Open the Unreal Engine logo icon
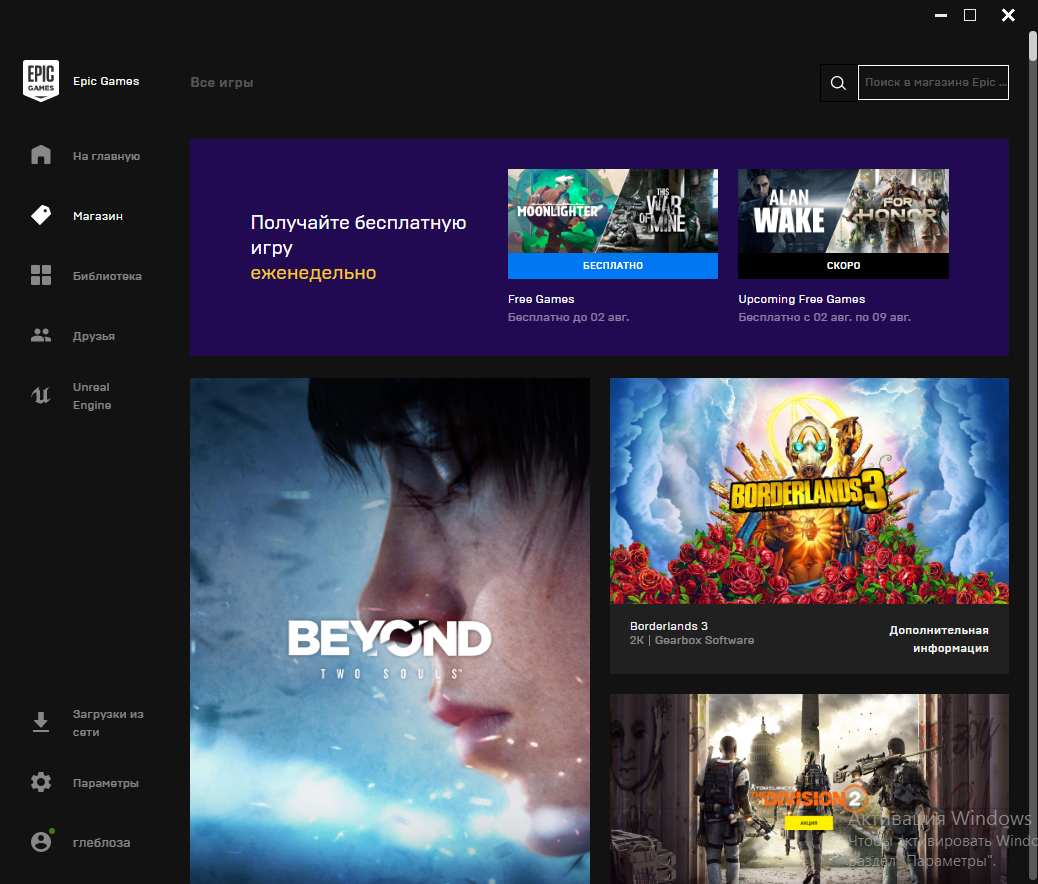The width and height of the screenshot is (1038, 884). 40,395
